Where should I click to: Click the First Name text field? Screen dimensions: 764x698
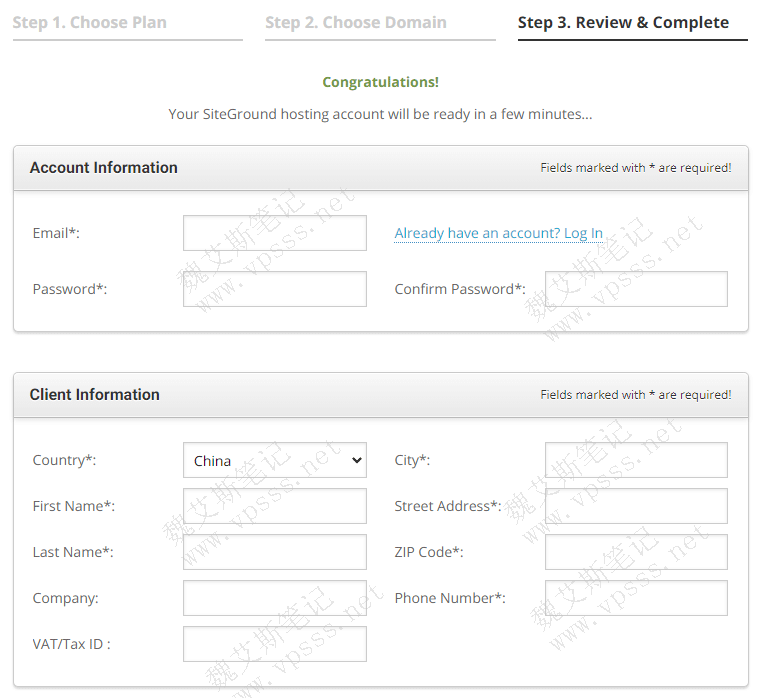pos(275,506)
